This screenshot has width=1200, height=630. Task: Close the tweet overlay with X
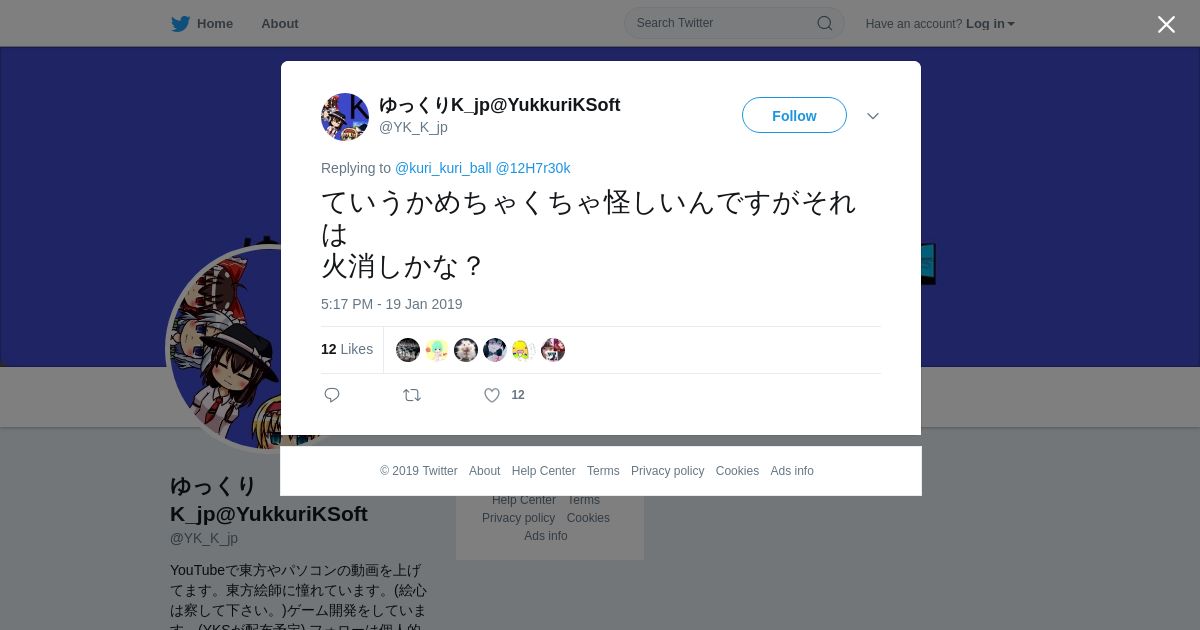(x=1166, y=24)
